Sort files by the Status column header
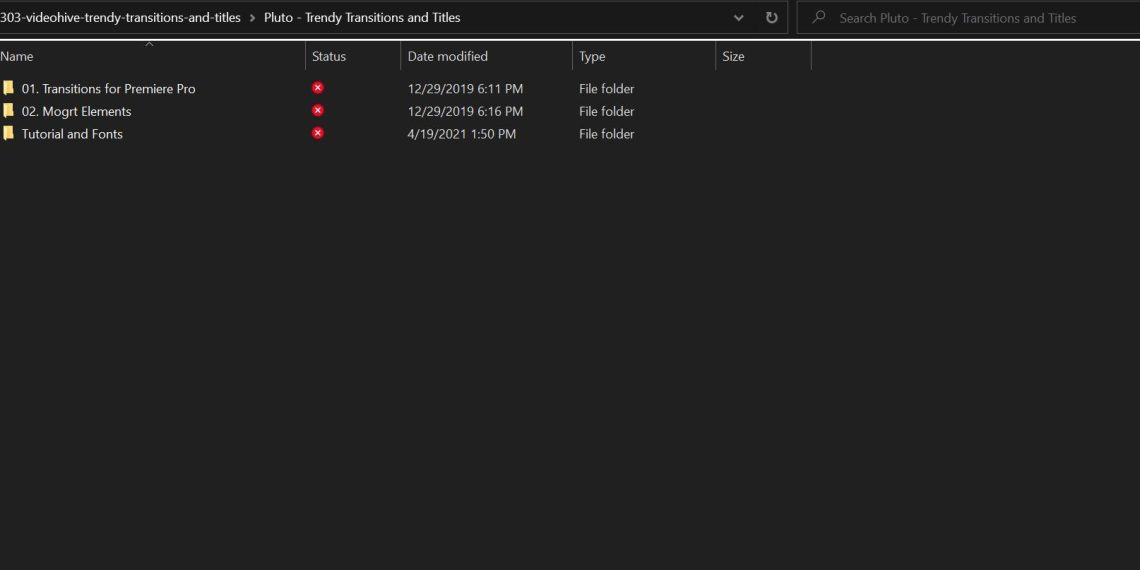1140x570 pixels. [329, 57]
